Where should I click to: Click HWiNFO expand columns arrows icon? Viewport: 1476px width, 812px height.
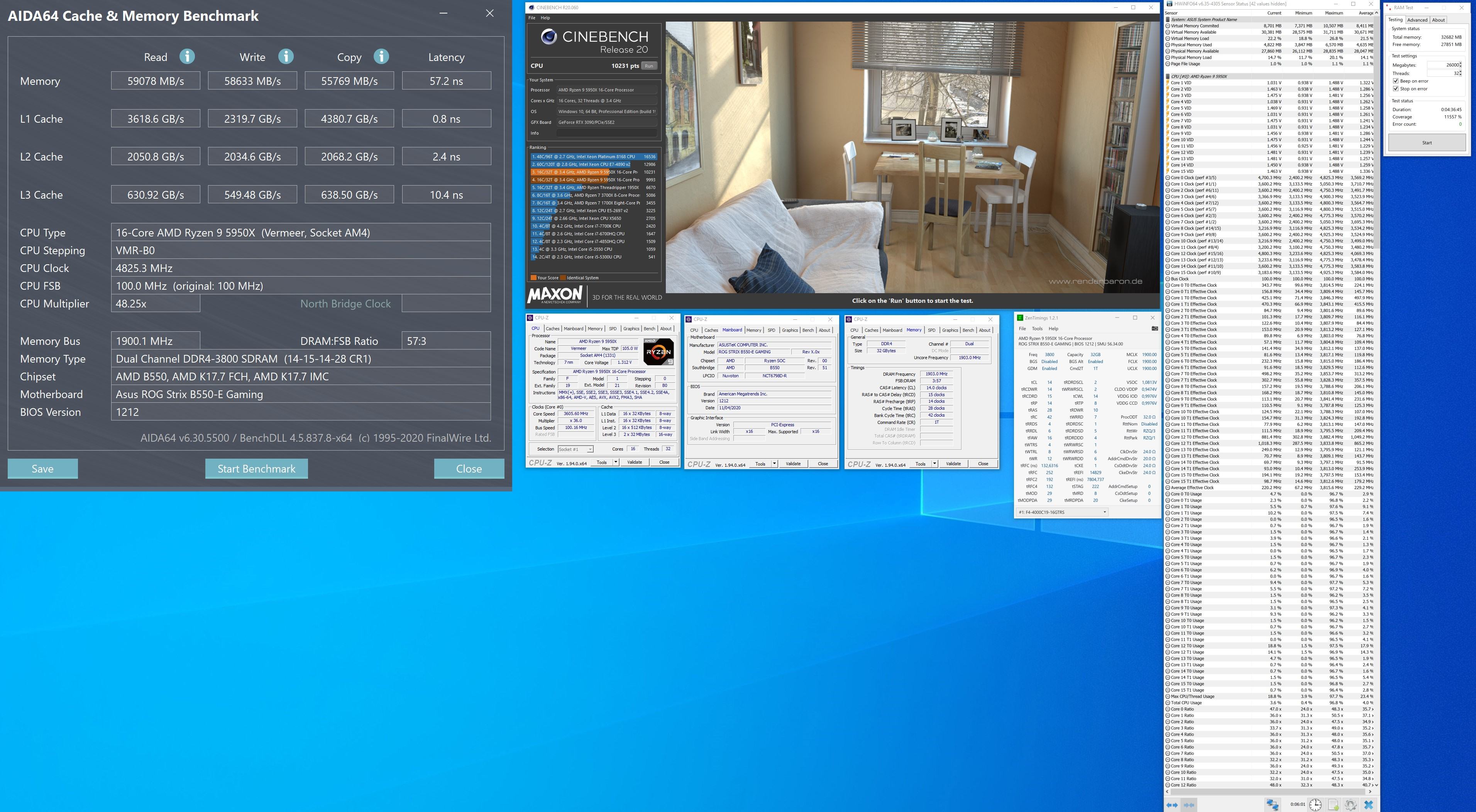click(1172, 805)
